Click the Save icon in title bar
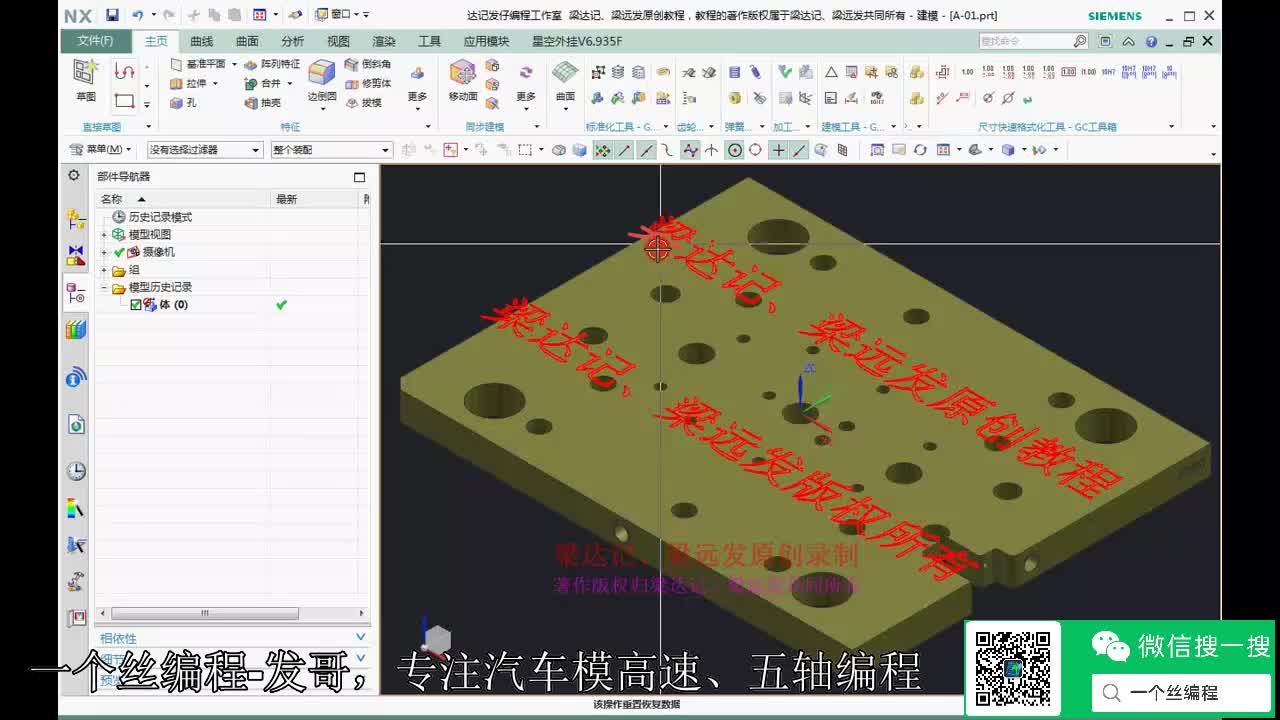 tap(112, 15)
